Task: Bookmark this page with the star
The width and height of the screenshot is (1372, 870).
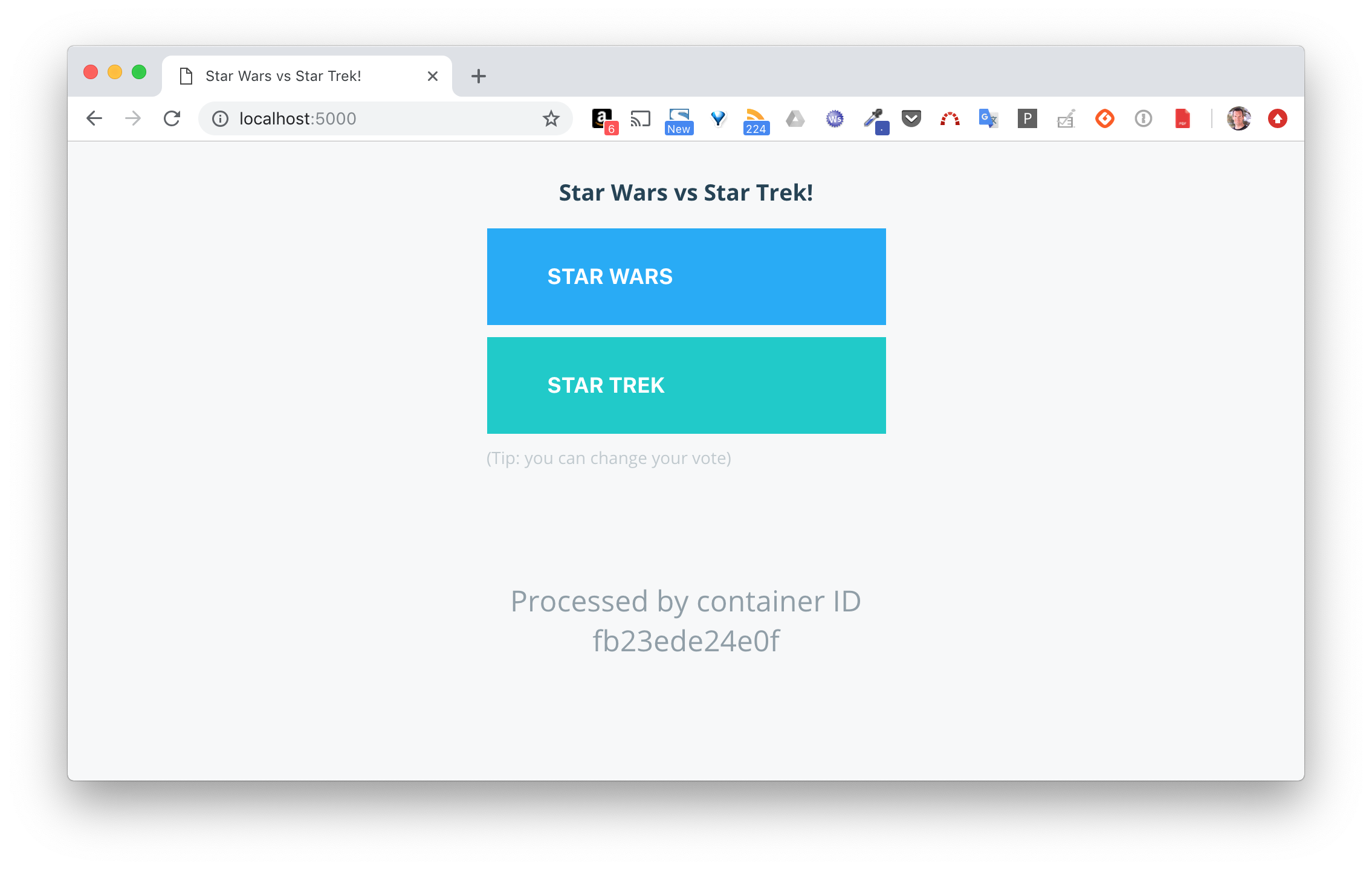Action: pyautogui.click(x=551, y=118)
